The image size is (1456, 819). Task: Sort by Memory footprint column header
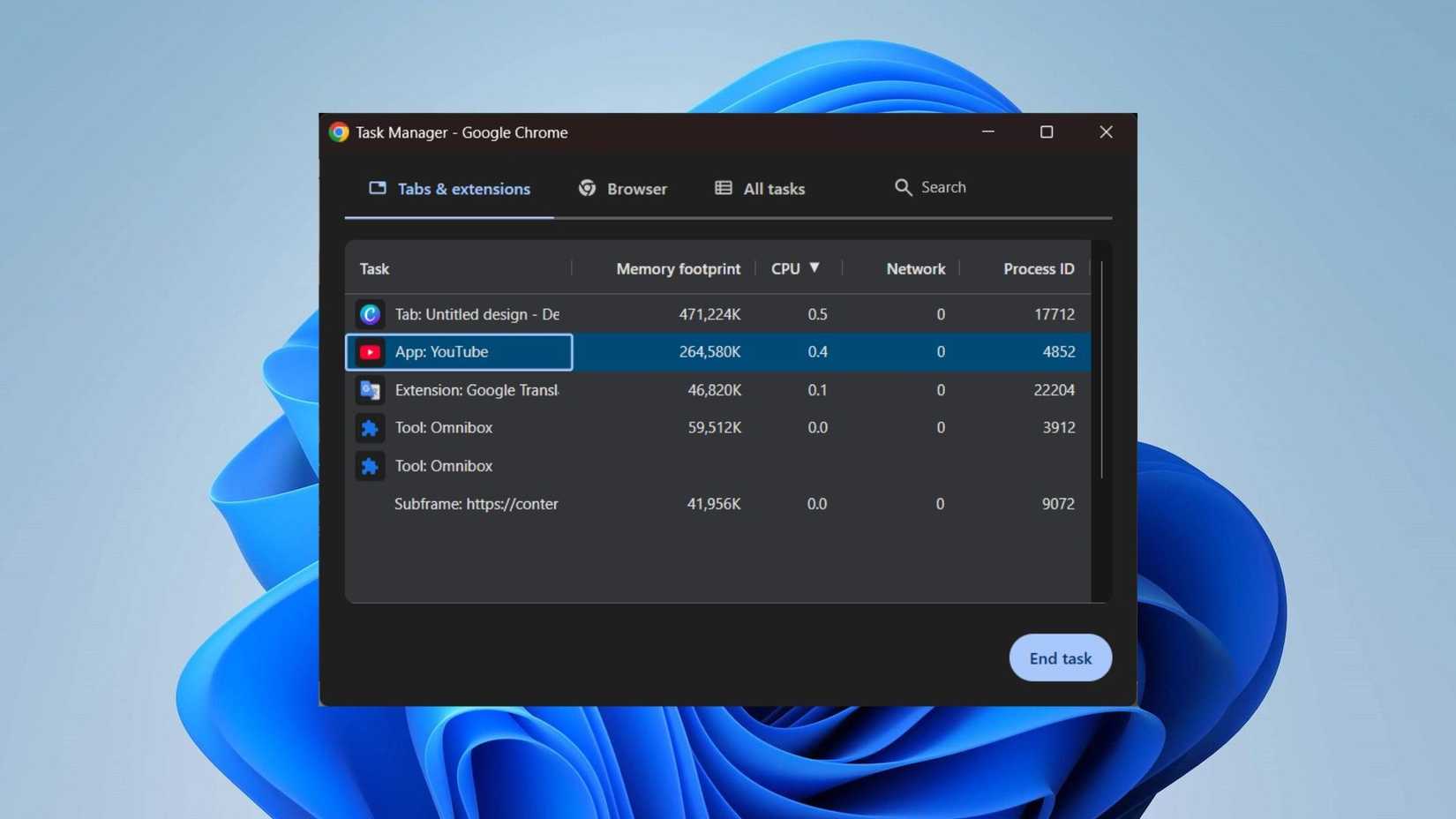coord(678,269)
